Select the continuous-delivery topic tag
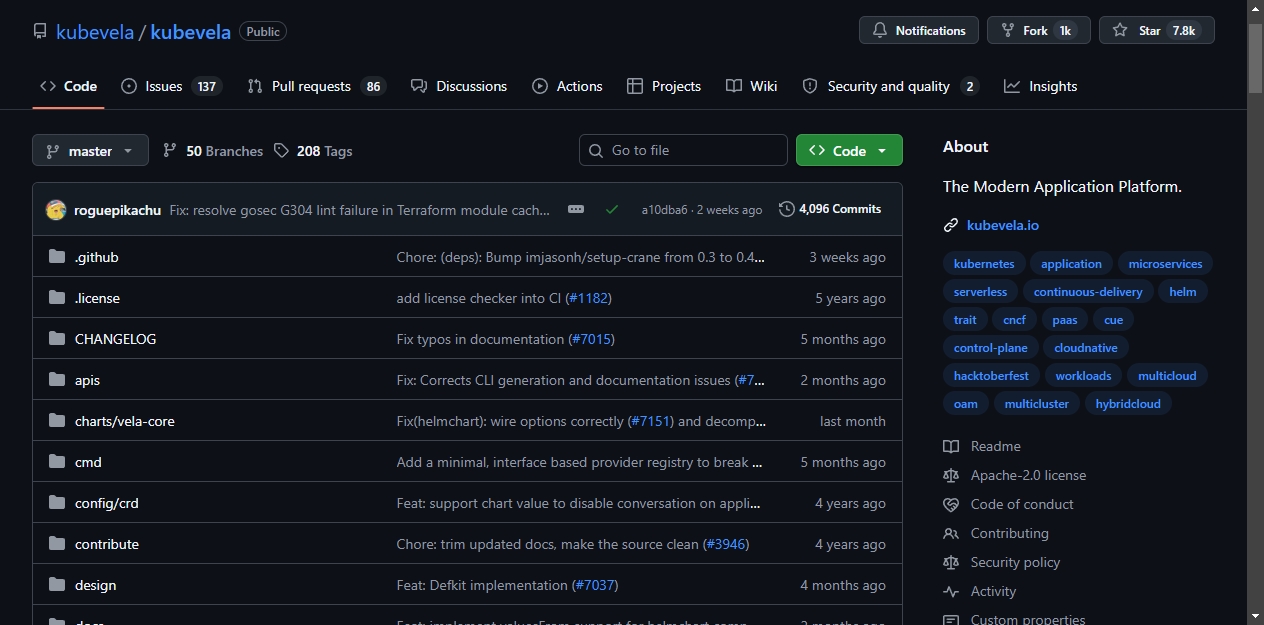The width and height of the screenshot is (1264, 625). click(x=1088, y=292)
